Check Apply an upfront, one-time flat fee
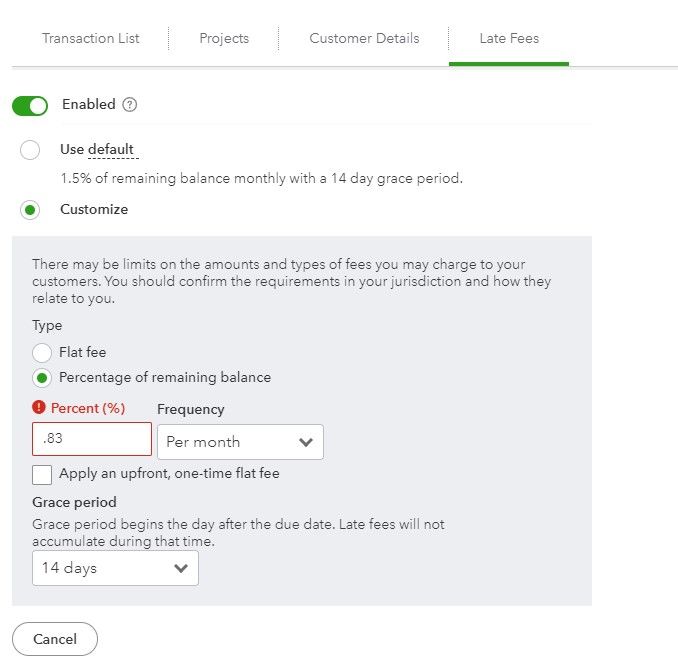 (42, 474)
